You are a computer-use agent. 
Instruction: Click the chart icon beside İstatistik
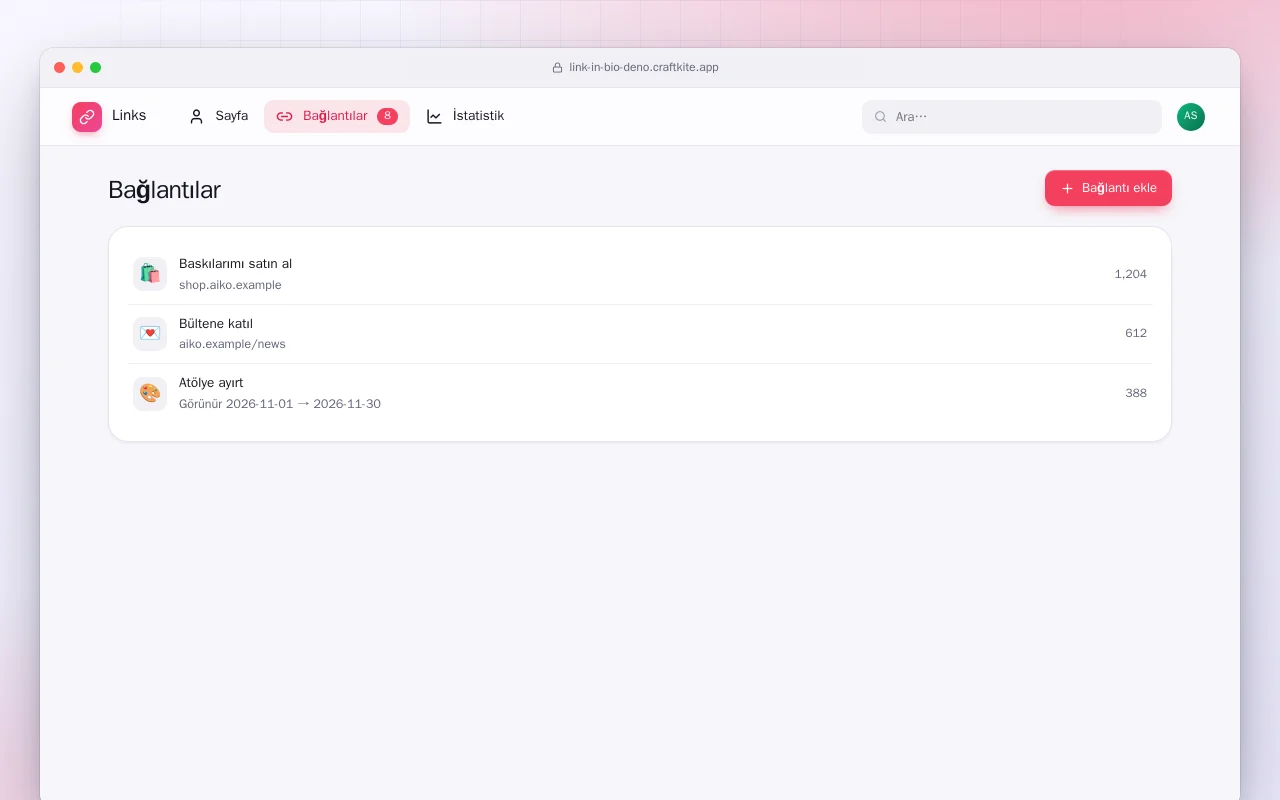(x=434, y=116)
